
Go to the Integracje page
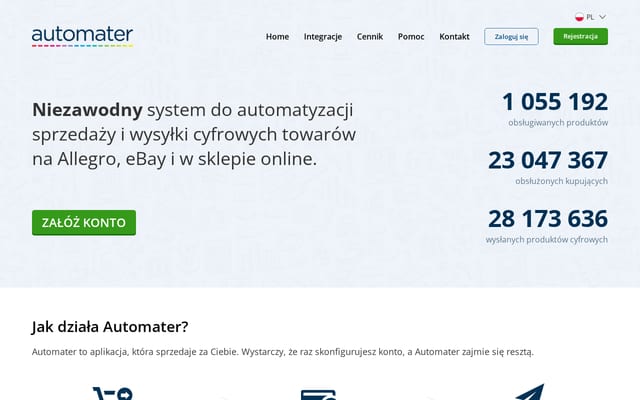point(323,37)
